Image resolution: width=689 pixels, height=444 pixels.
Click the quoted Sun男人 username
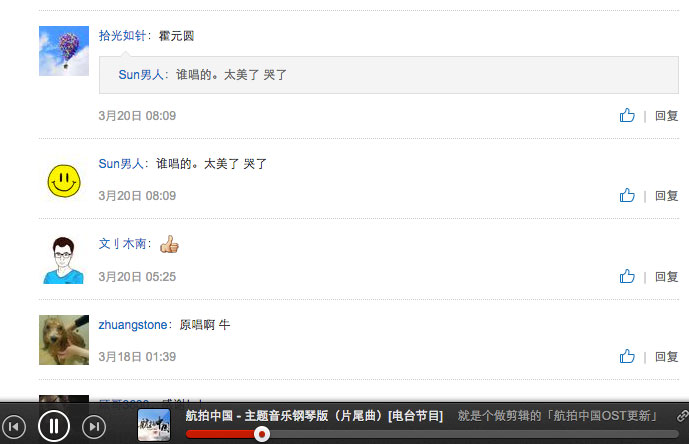pos(141,75)
